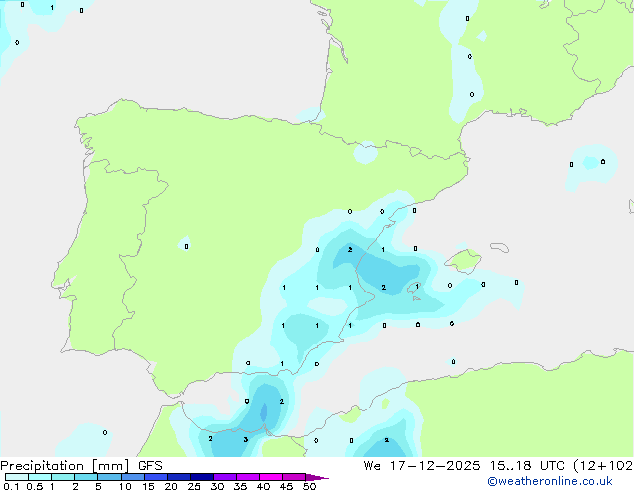This screenshot has height=490, width=634.
Task: Click the 'Precipitation' title word
Action: point(42,466)
